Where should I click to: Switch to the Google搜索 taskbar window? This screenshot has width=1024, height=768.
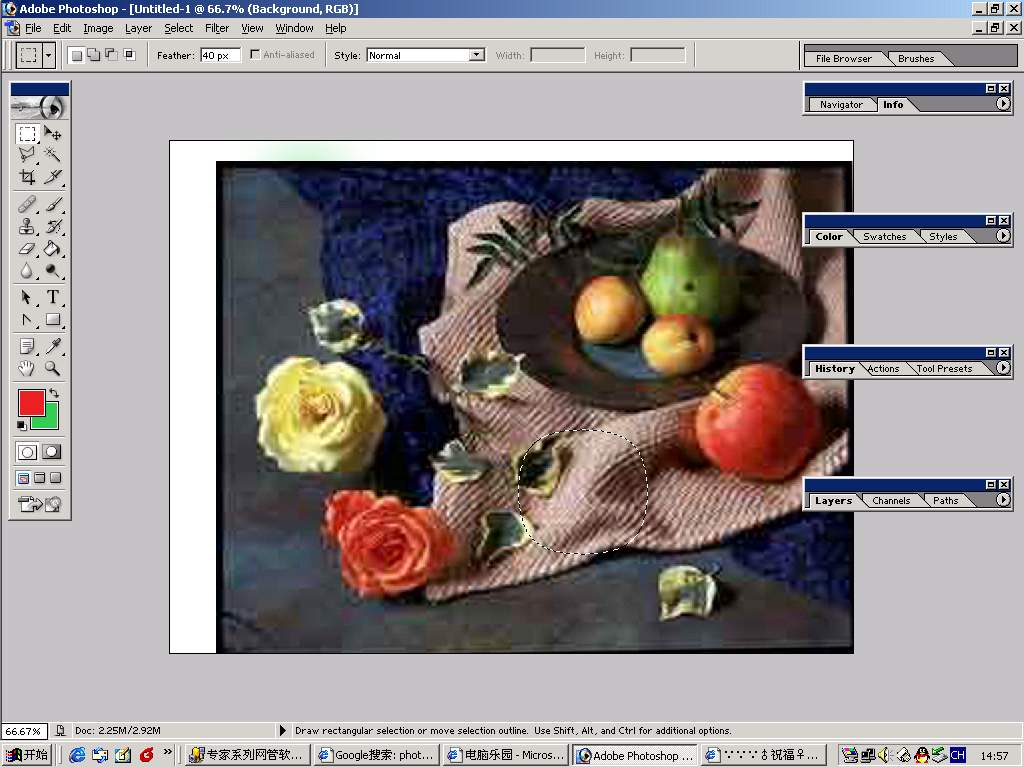376,755
